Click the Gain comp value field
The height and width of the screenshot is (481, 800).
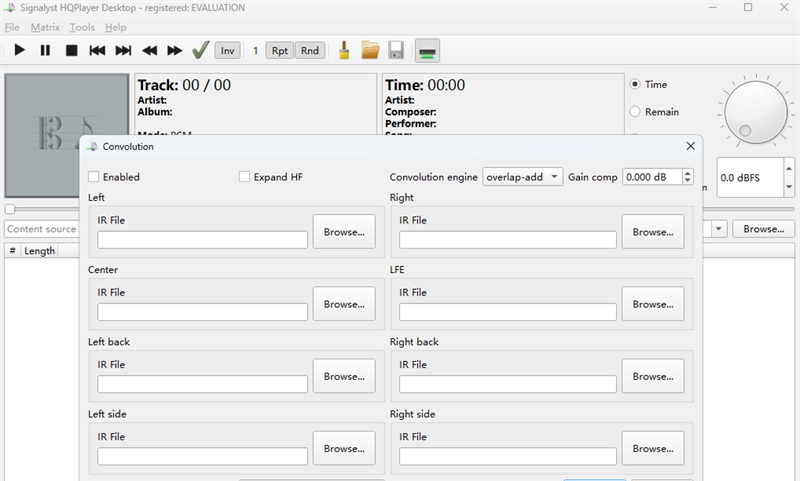tap(653, 177)
